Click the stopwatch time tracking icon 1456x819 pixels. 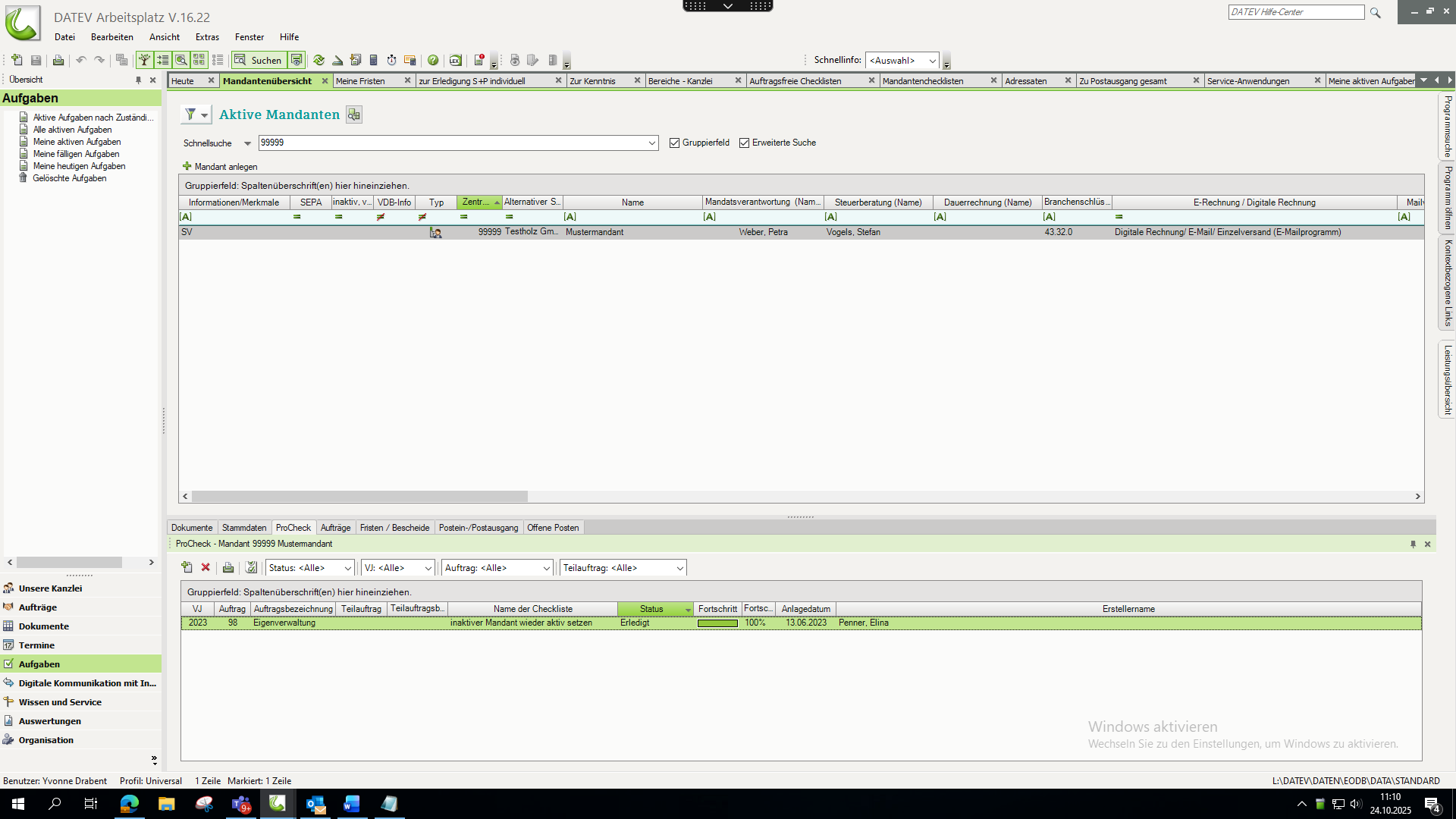392,61
